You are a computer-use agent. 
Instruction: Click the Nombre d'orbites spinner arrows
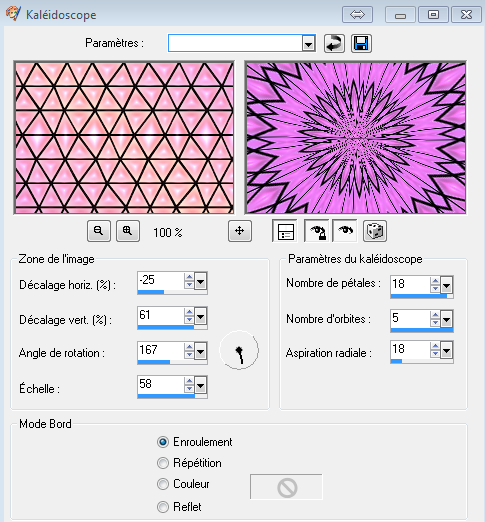coord(435,320)
